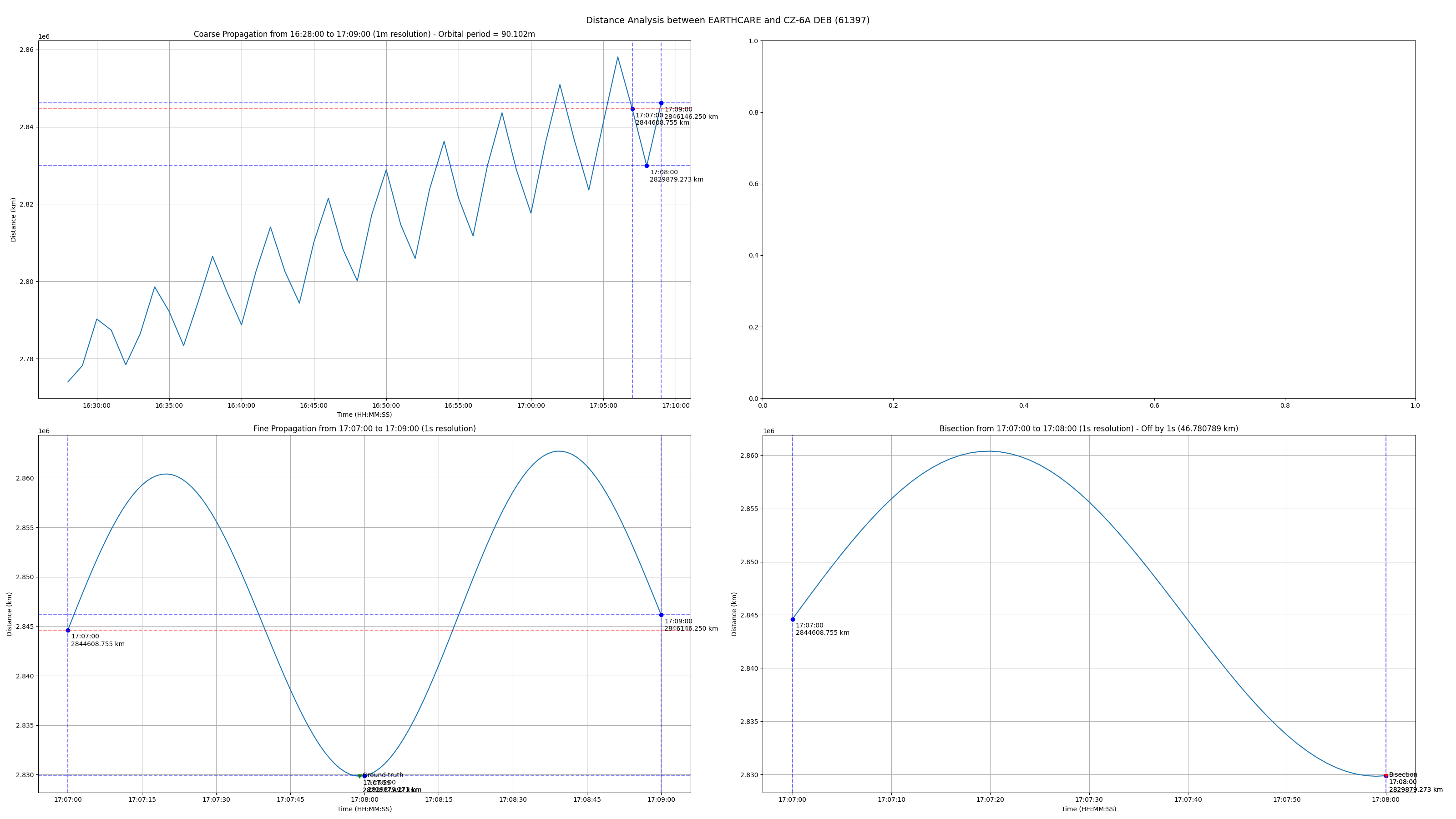Image resolution: width=1456 pixels, height=819 pixels.
Task: Click the green Ground truth triangle marker
Action: [359, 776]
